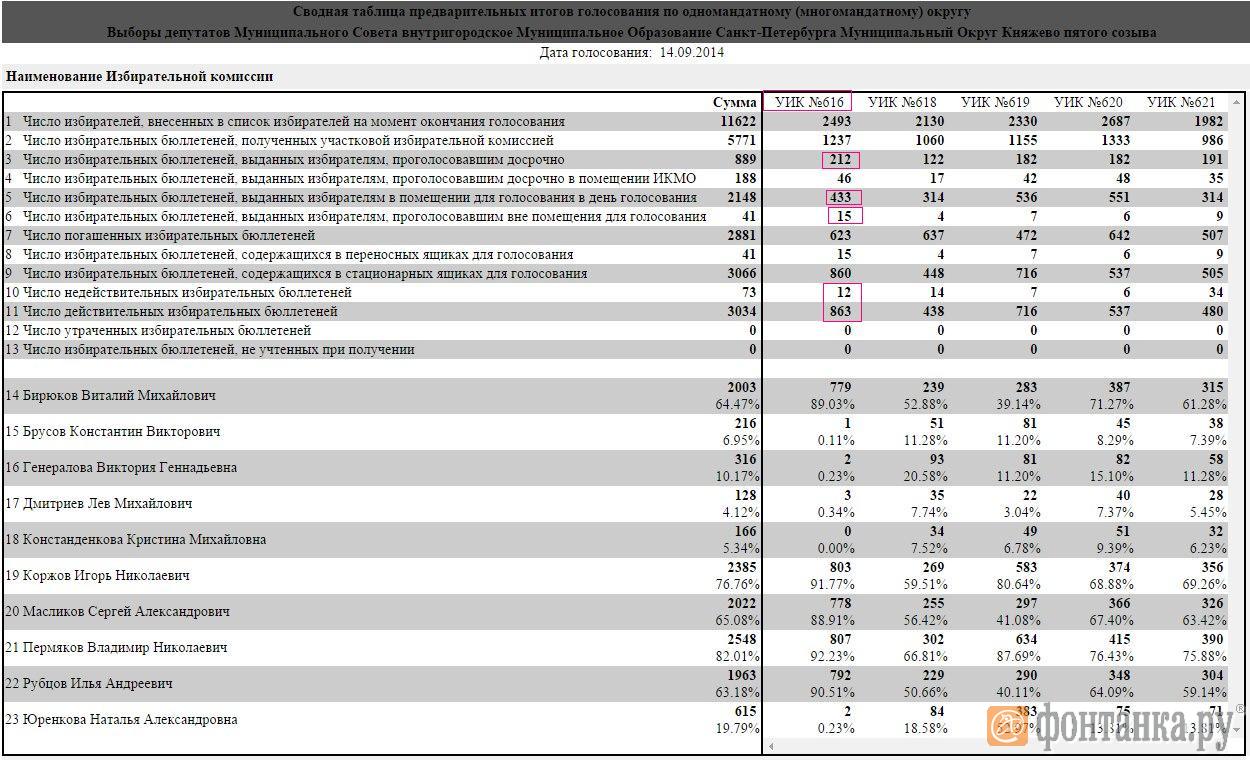1250x760 pixels.
Task: Click the value 2687 under УИК №620
Action: click(1114, 121)
